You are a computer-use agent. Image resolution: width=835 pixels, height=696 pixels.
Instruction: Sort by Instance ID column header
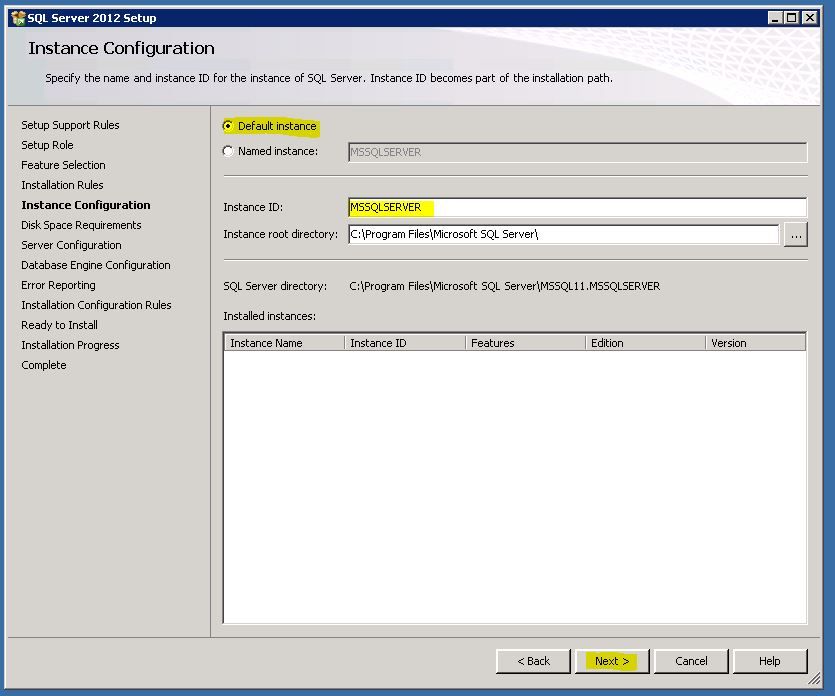pyautogui.click(x=405, y=343)
